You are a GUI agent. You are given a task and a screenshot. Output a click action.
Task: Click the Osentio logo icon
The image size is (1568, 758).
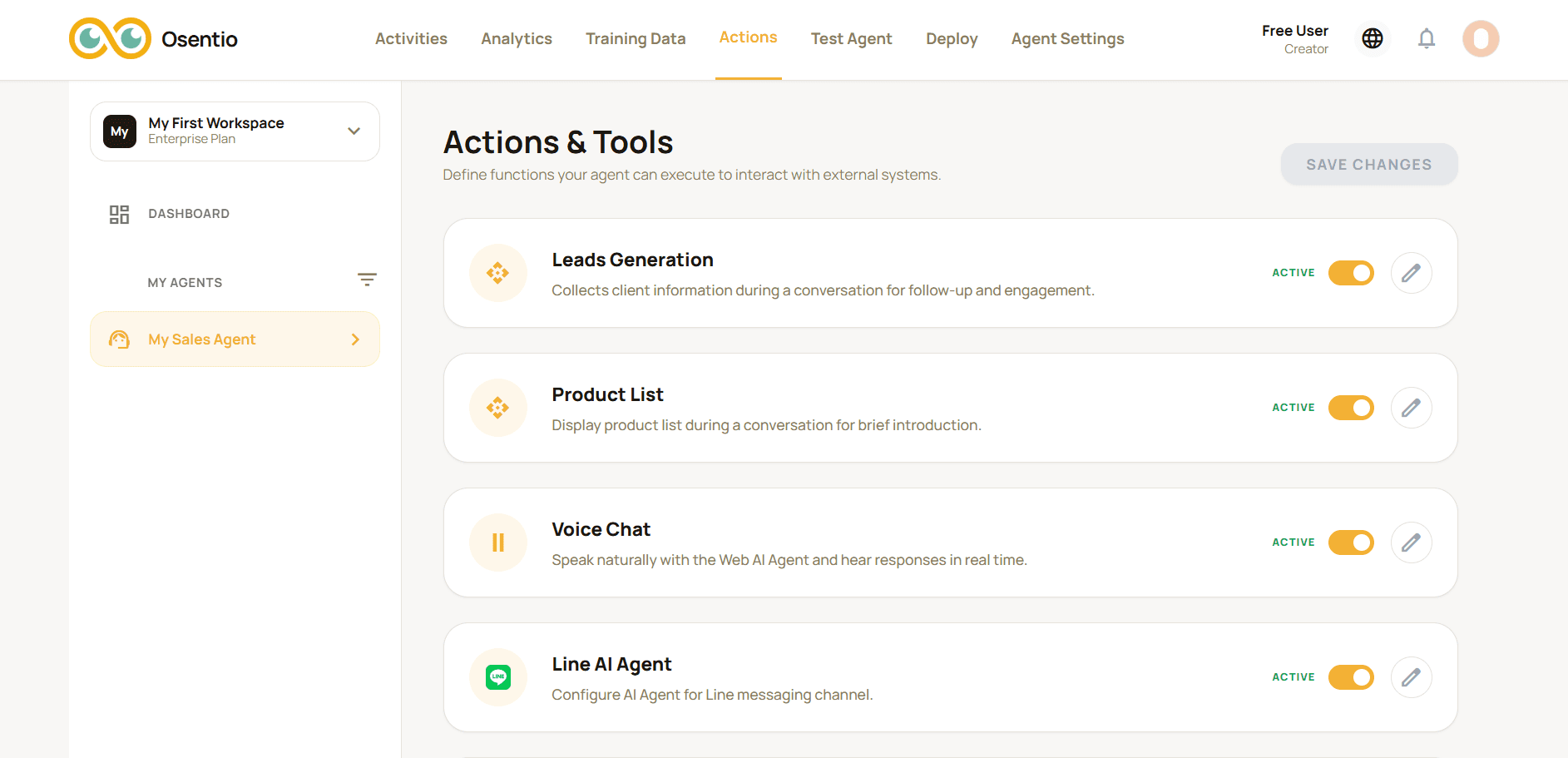click(110, 38)
